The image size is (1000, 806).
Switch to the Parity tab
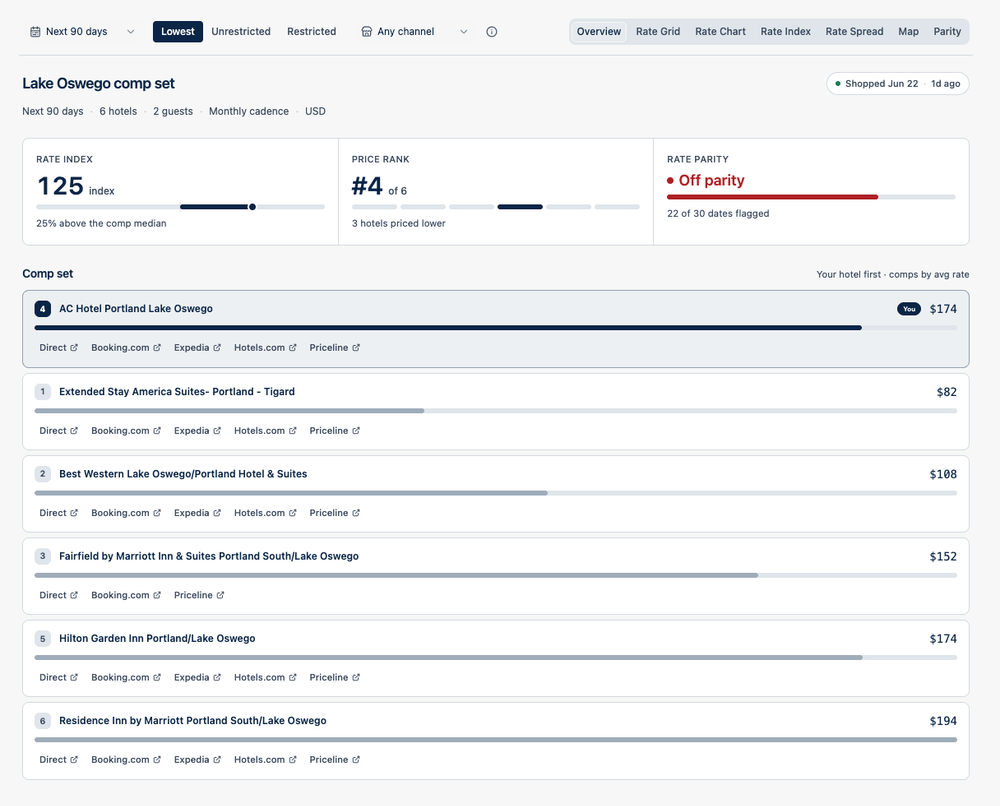coord(947,31)
